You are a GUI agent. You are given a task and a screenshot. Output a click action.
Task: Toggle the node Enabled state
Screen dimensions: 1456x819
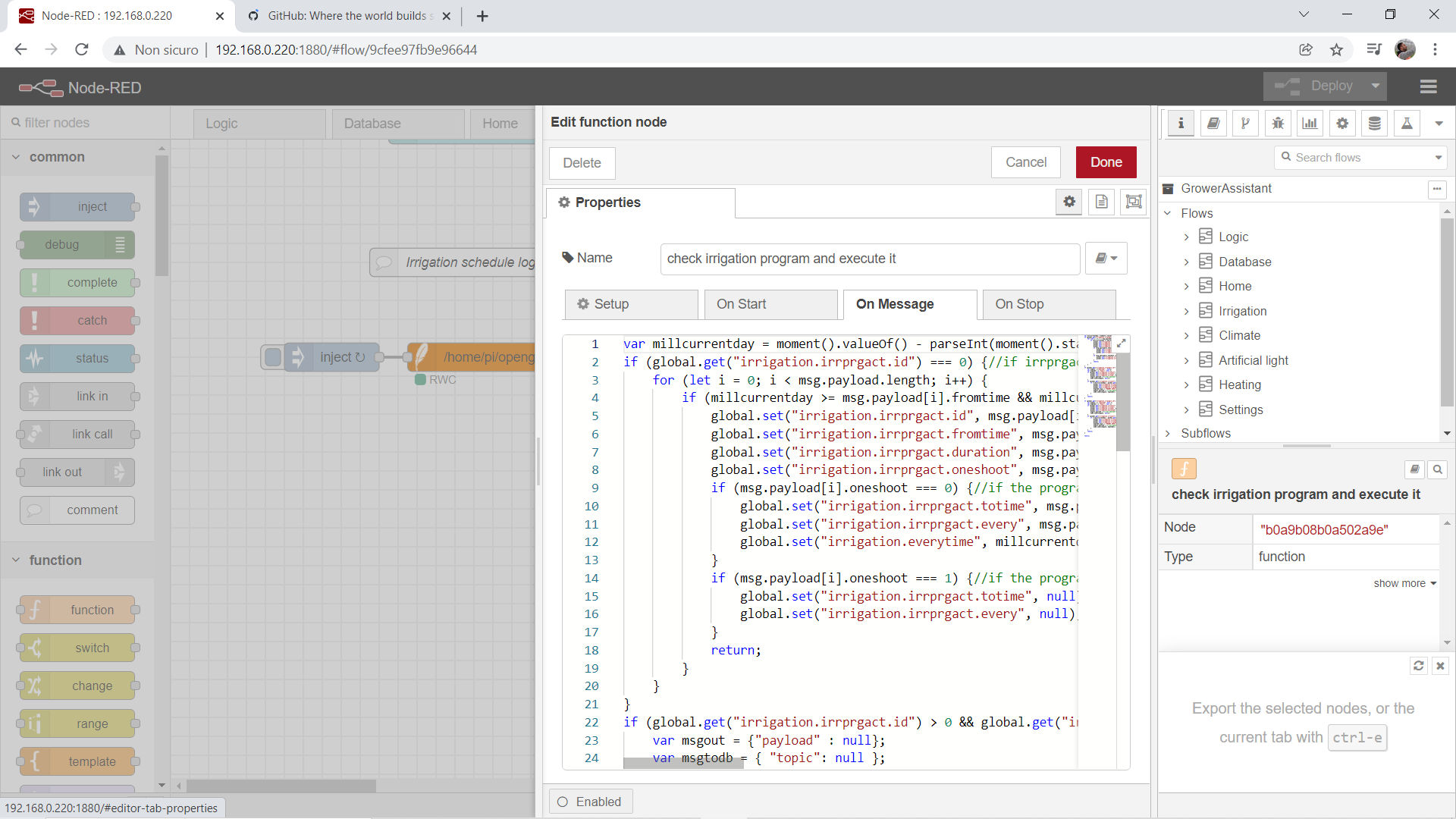coord(591,802)
